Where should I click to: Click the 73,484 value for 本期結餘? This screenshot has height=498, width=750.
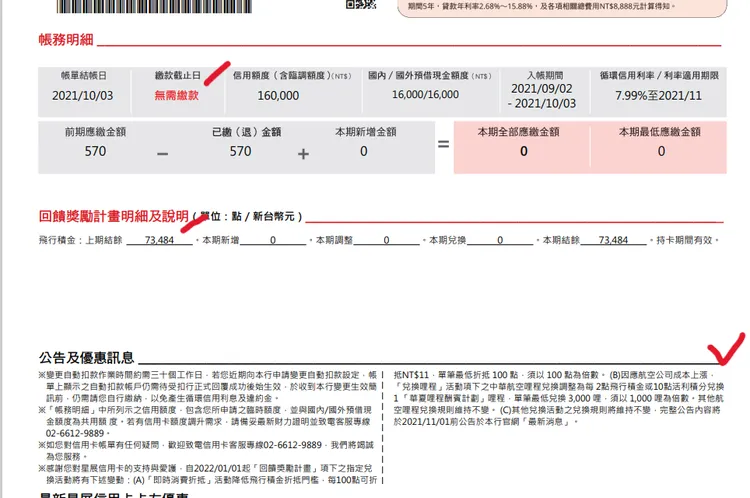pyautogui.click(x=613, y=240)
